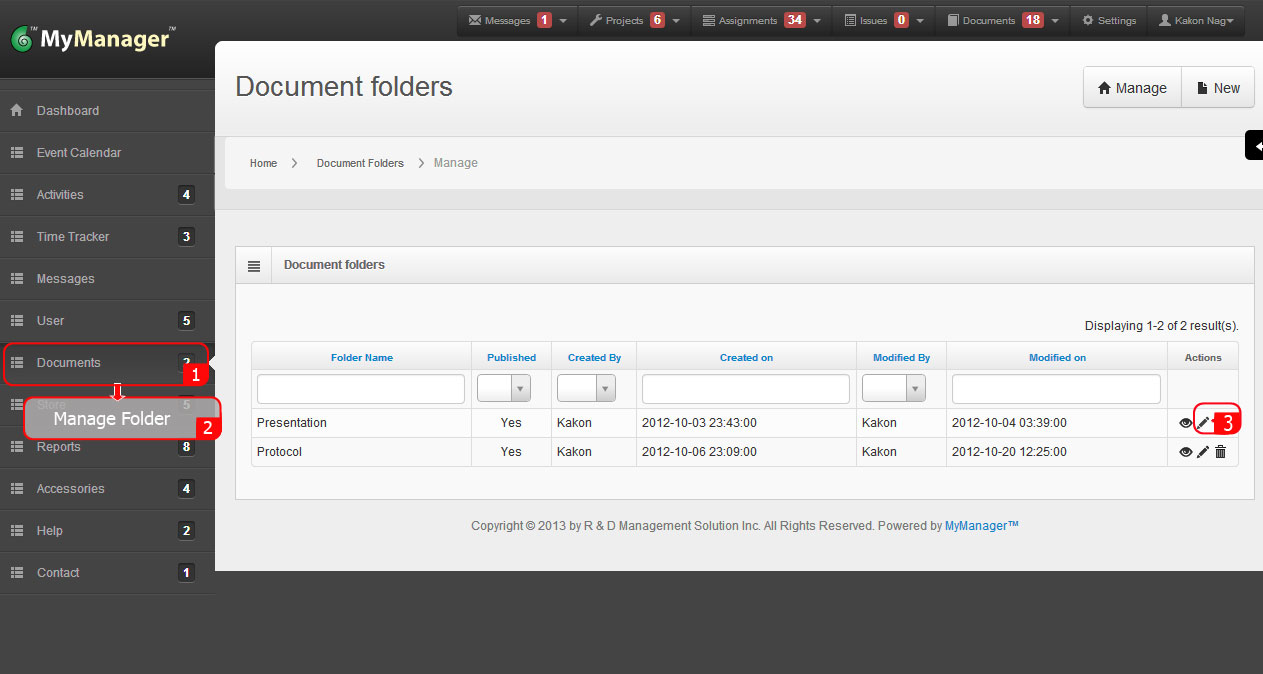Viewport: 1263px width, 674px height.
Task: Preview the Presentation folder via its eye icon
Action: click(1185, 422)
